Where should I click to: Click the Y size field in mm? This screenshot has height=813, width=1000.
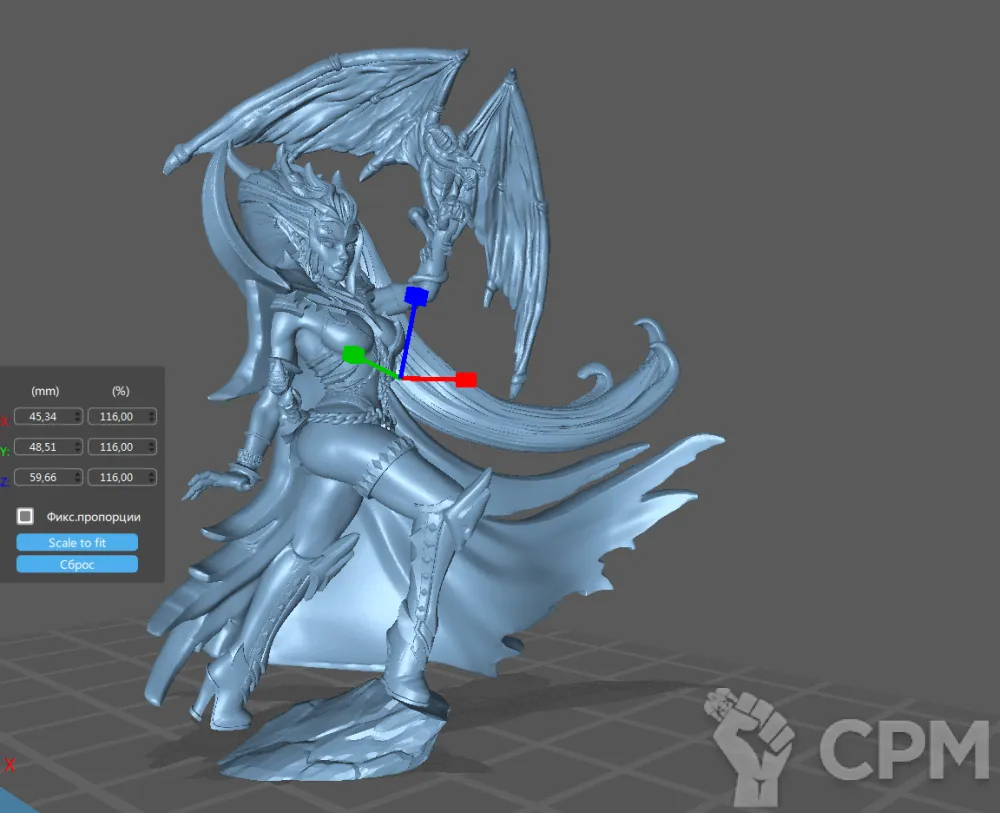coord(43,447)
